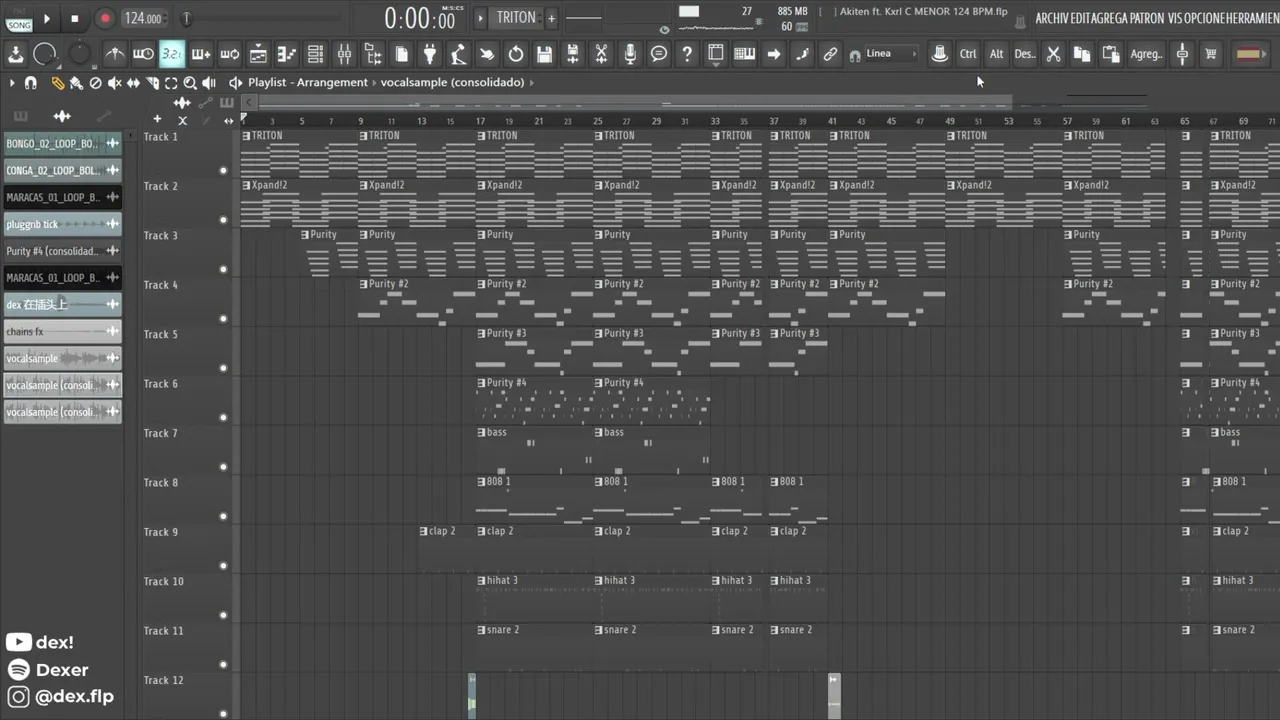1280x720 pixels.
Task: Open the OPCIONE menu
Action: [x=1204, y=18]
